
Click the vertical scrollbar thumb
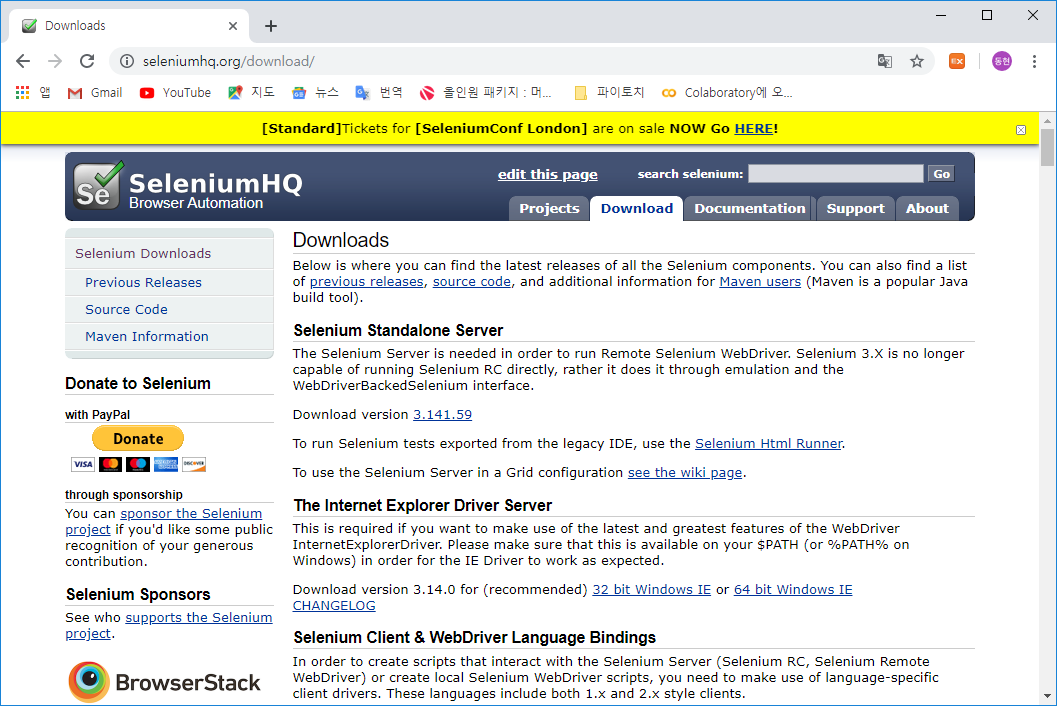[x=1047, y=147]
